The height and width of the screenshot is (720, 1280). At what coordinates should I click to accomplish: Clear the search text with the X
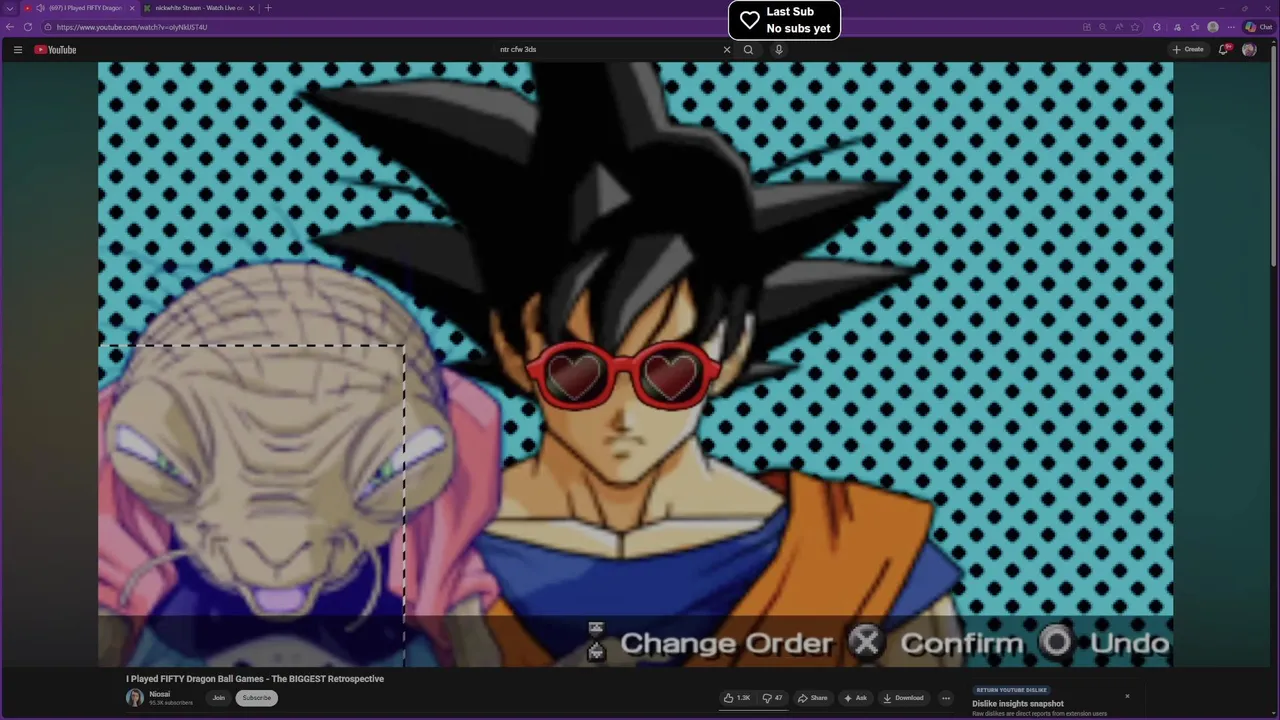727,49
